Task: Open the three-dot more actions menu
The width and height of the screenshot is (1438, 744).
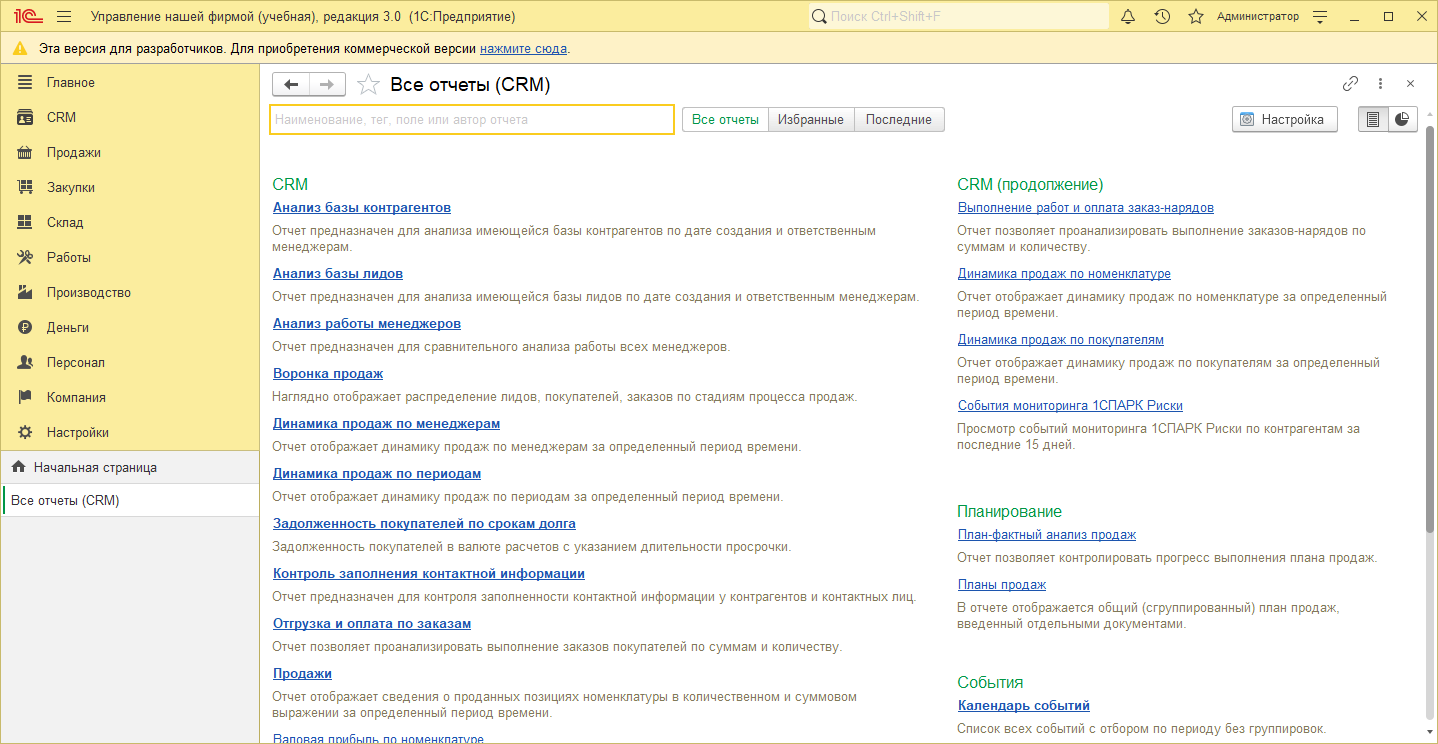Action: pos(1380,84)
